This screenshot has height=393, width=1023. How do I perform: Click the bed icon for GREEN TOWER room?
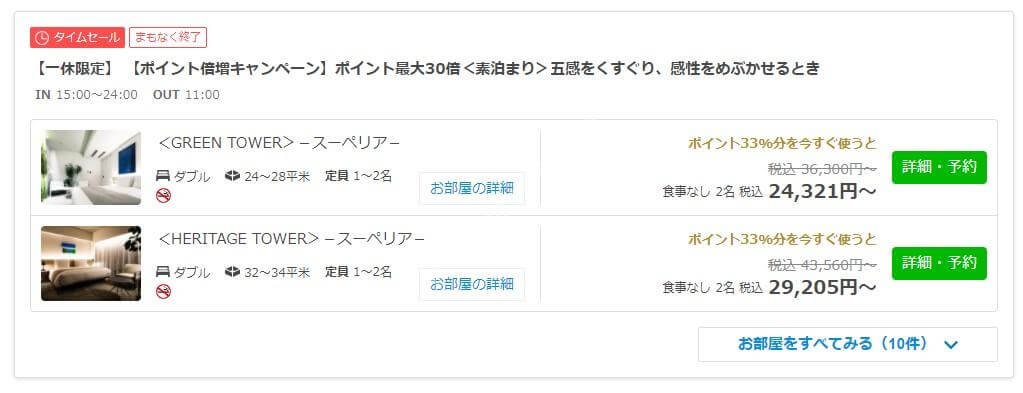coord(163,176)
